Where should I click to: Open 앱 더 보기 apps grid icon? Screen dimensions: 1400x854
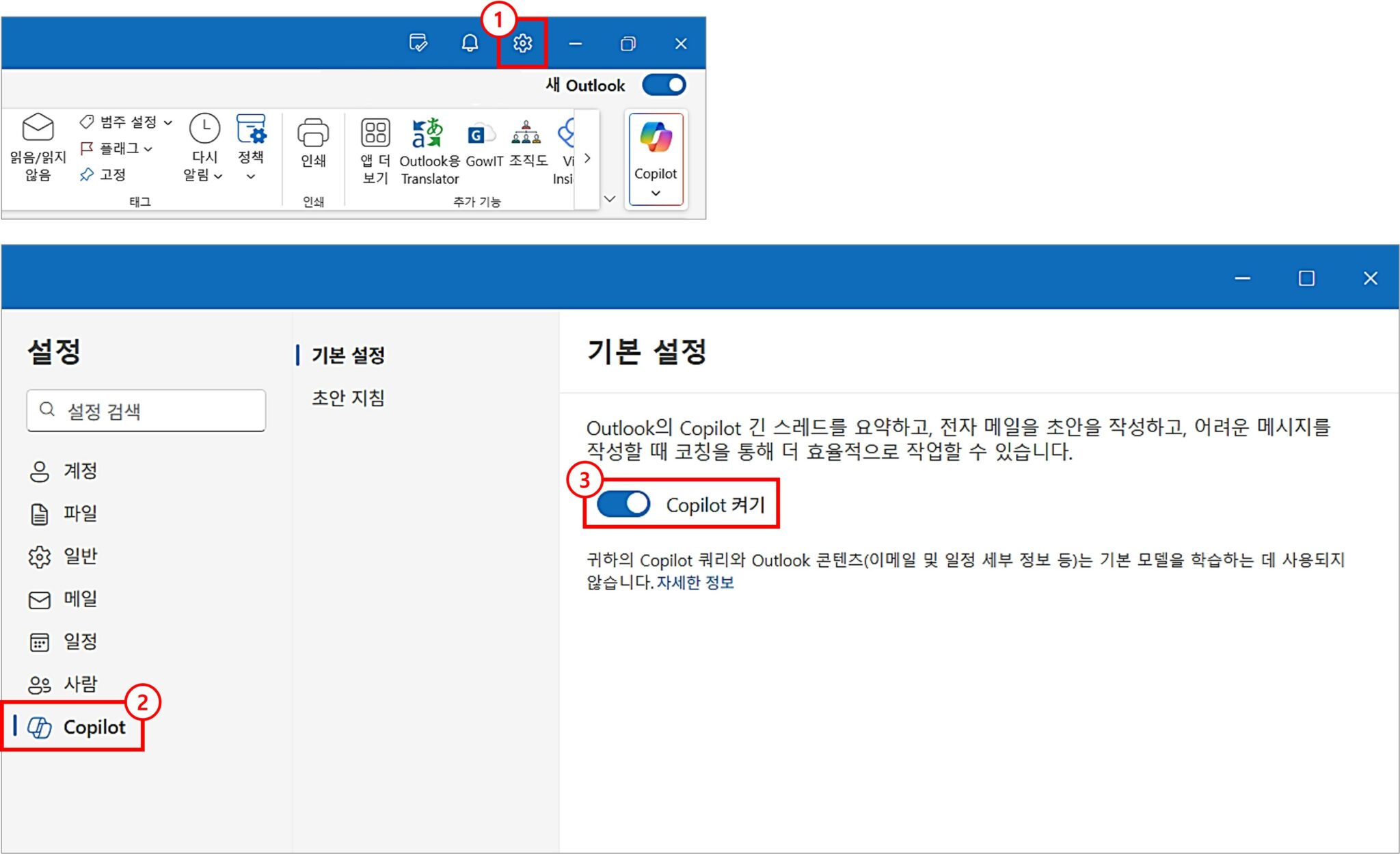[375, 133]
